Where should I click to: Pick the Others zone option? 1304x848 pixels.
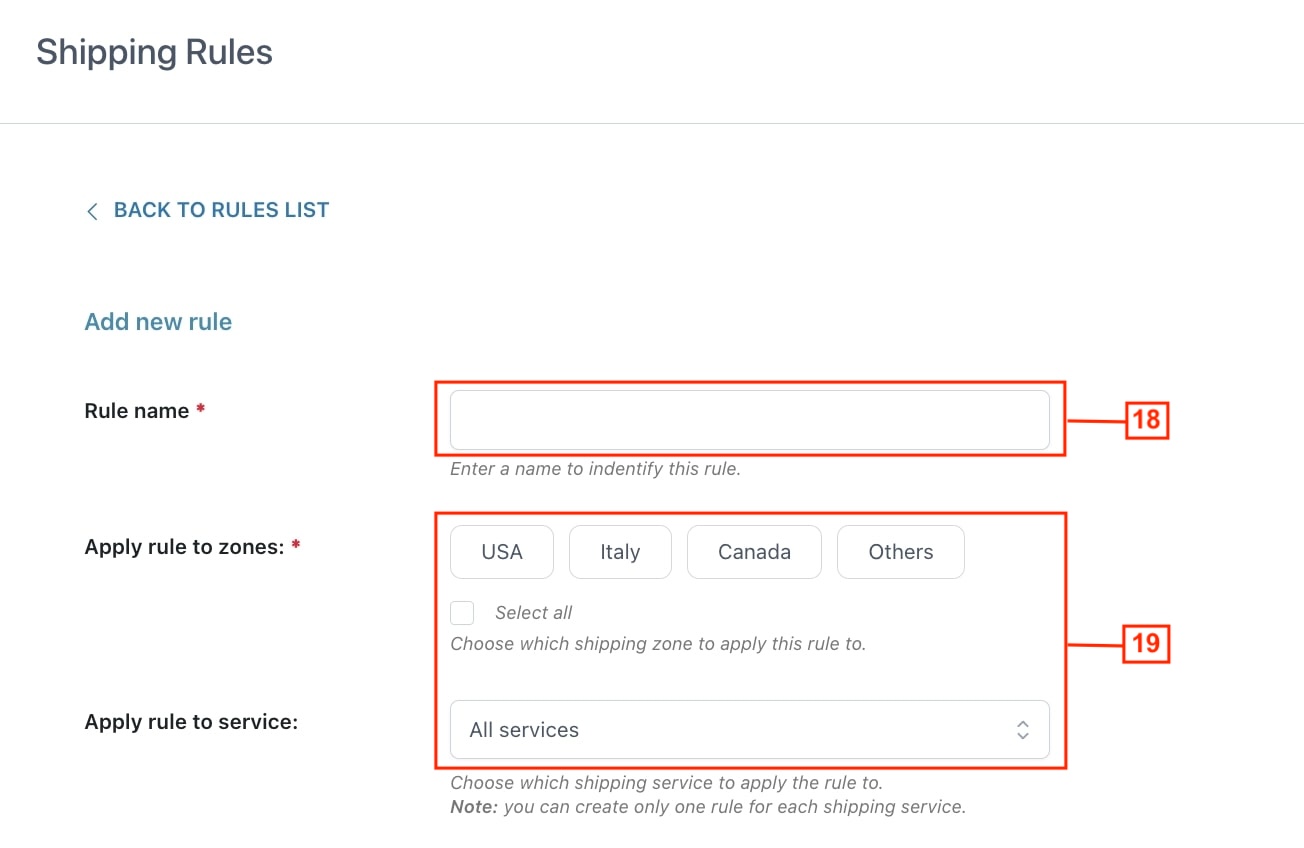coord(901,552)
